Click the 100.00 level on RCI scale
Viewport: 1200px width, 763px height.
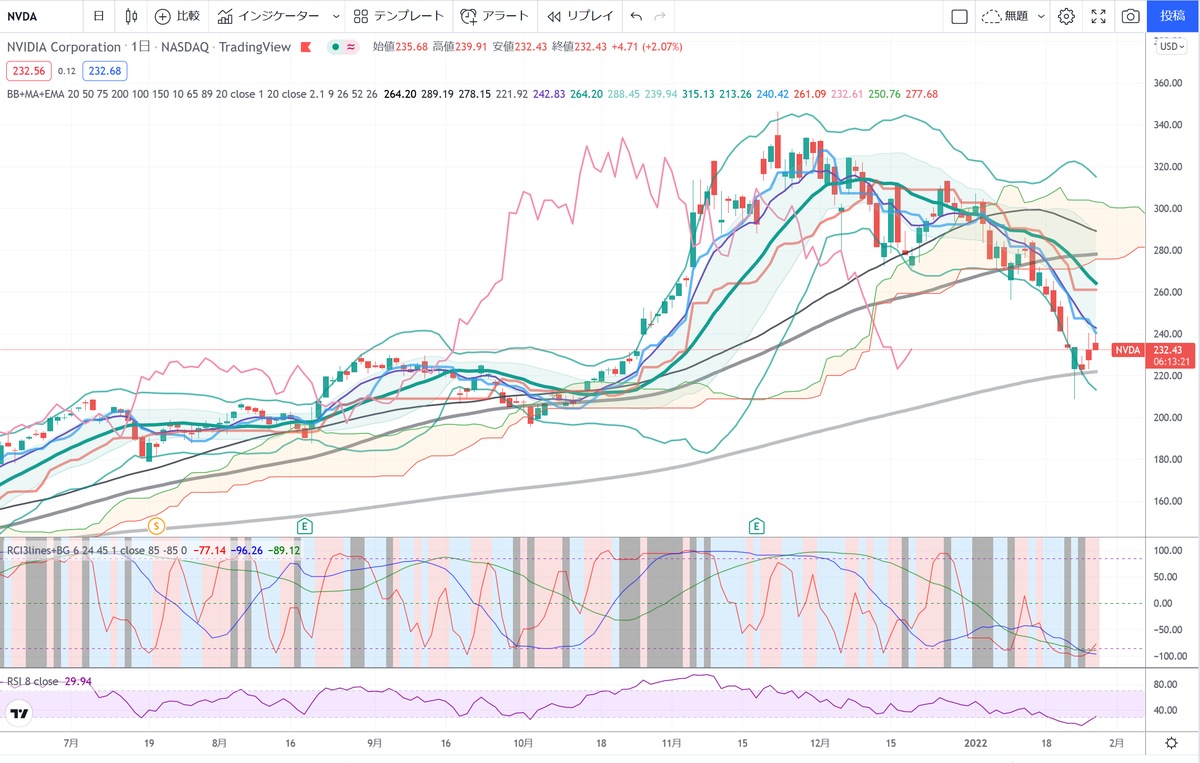1169,550
